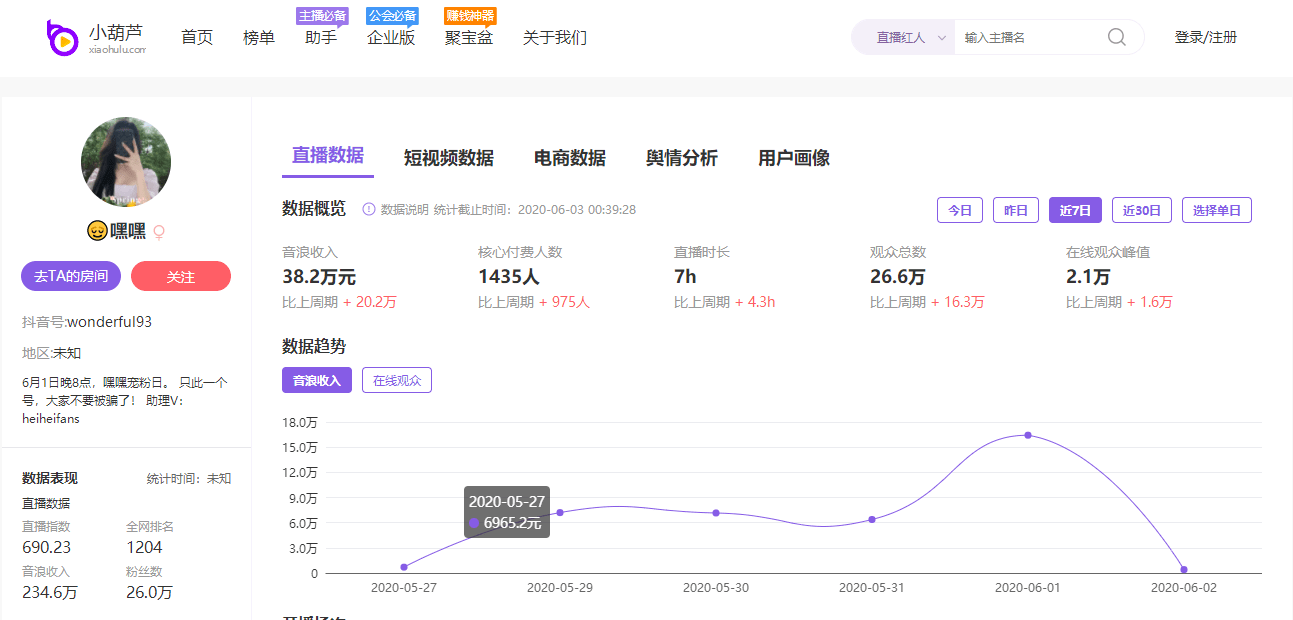
Task: Click the search magnifier icon
Action: [1116, 38]
